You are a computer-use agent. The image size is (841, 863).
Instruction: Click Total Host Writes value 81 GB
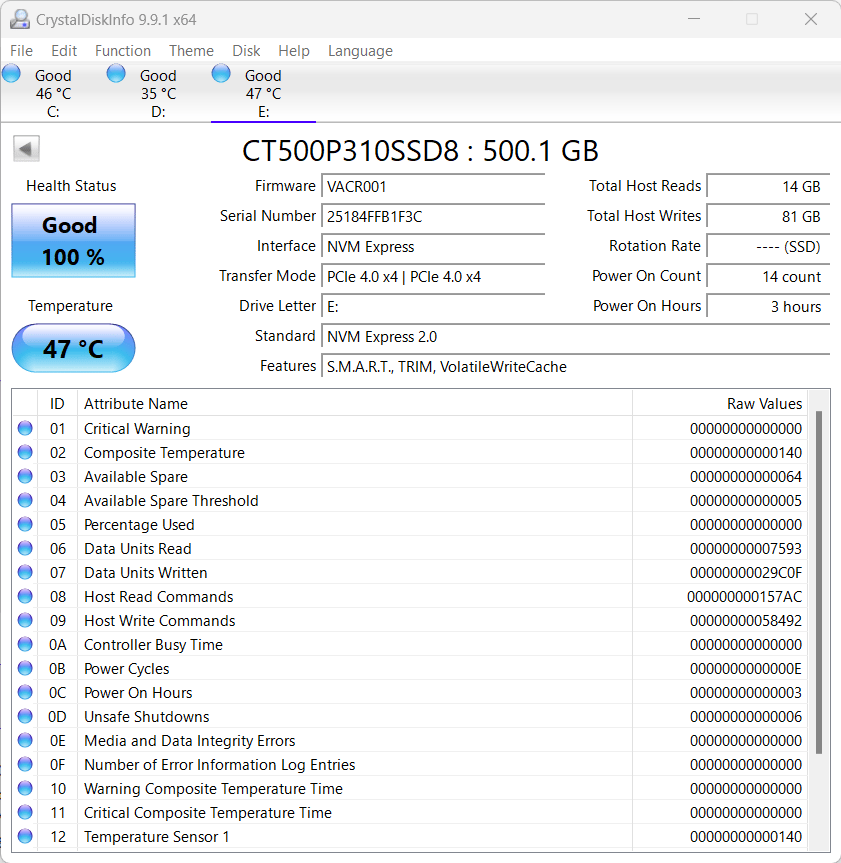768,216
